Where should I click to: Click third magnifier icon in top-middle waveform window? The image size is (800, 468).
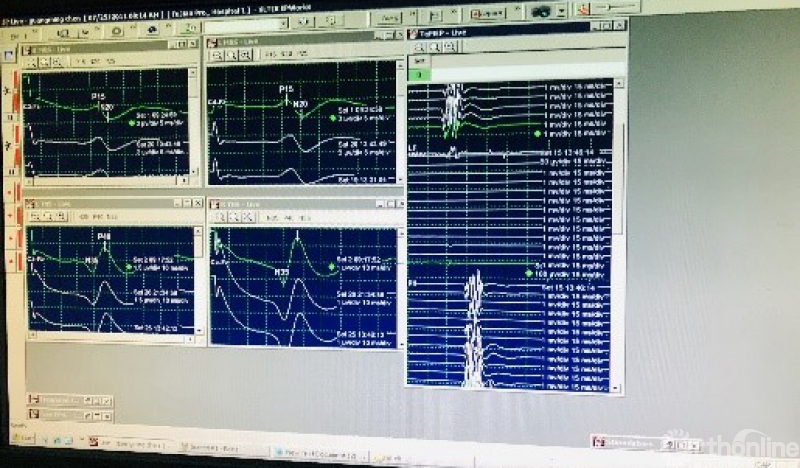tap(244, 57)
